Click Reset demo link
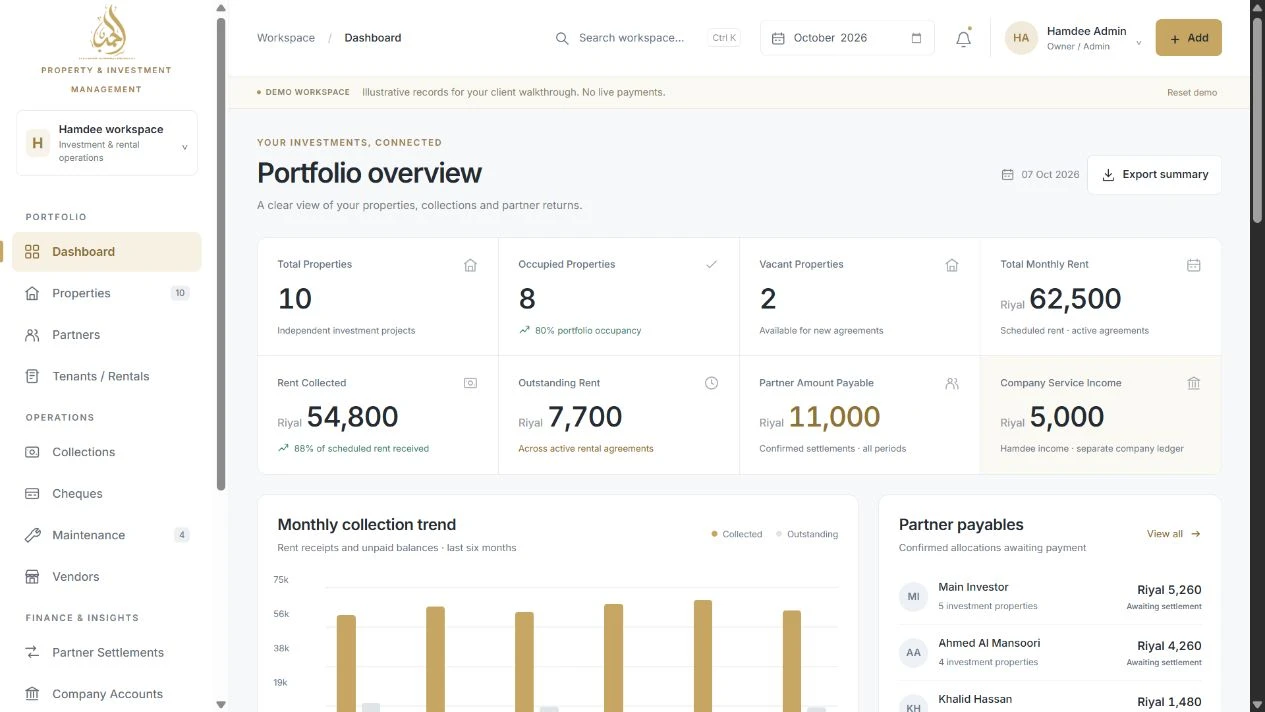 coord(1192,92)
